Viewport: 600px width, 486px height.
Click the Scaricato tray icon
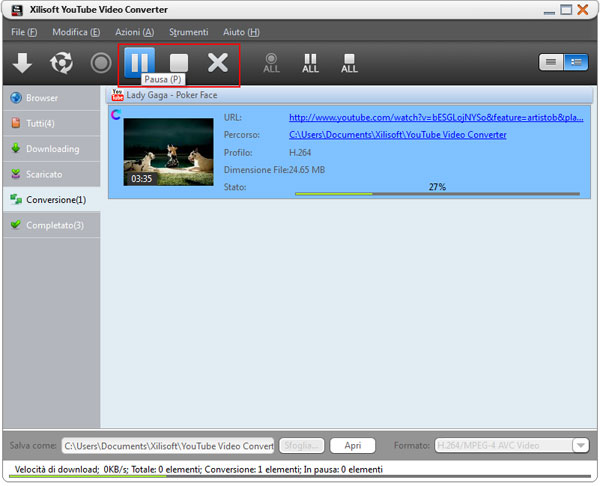point(16,174)
